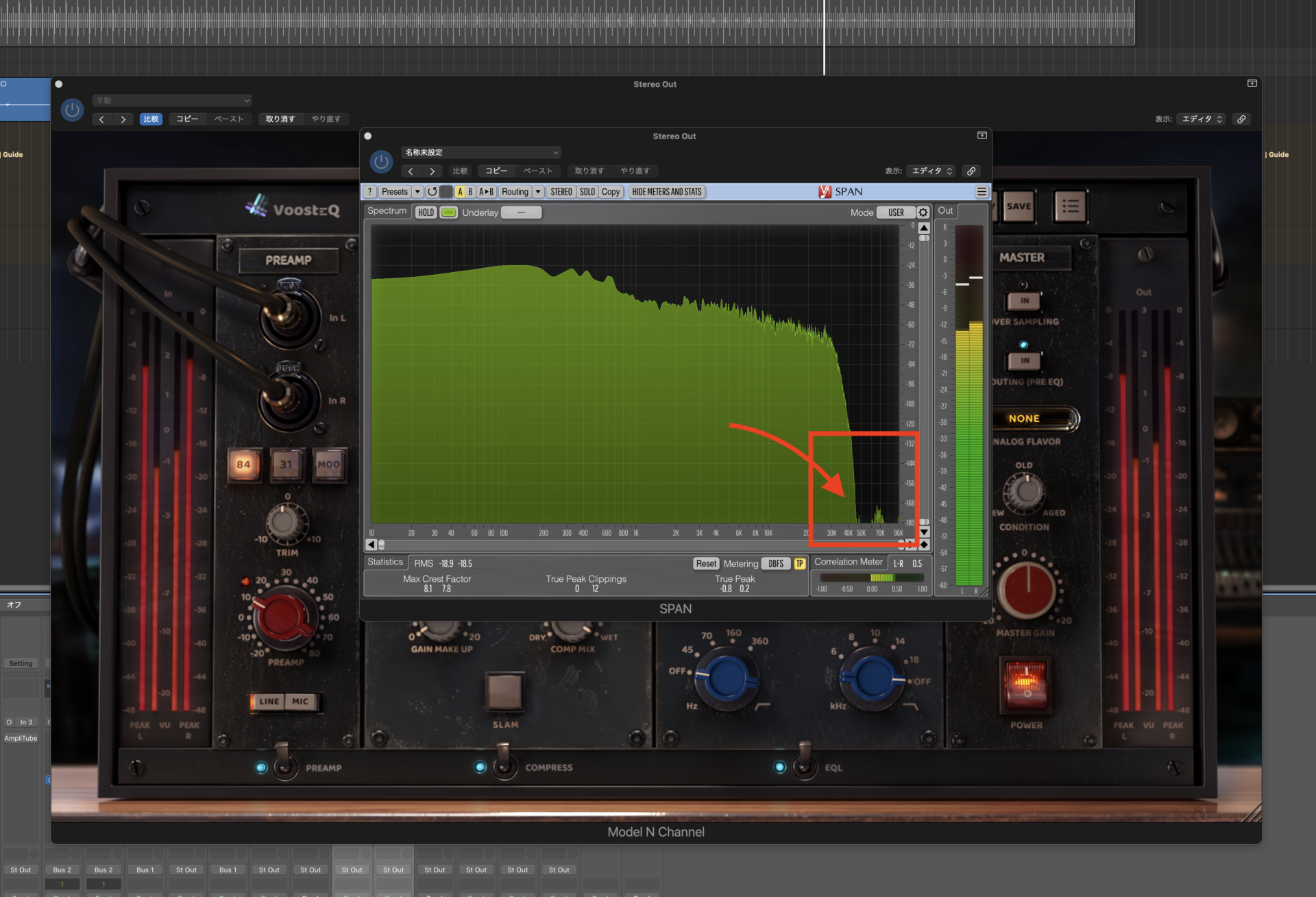This screenshot has width=1316, height=897.
Task: Go to next preset in Model N Channel header
Action: point(123,119)
